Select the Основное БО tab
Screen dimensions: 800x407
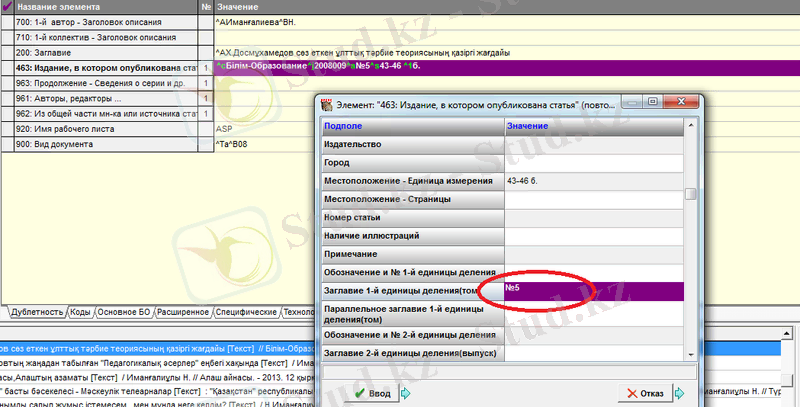[124, 312]
